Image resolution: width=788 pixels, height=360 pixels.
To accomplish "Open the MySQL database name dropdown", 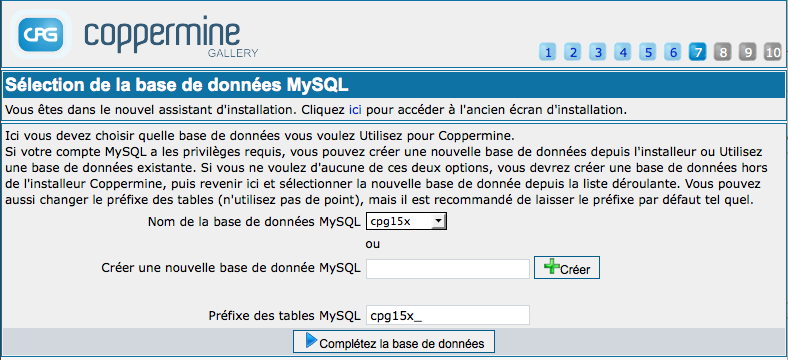I will [x=407, y=221].
